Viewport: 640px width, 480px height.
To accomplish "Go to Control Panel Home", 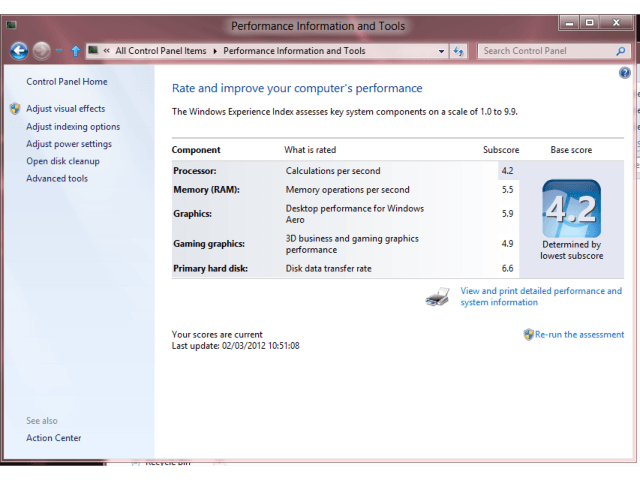I will click(x=67, y=82).
